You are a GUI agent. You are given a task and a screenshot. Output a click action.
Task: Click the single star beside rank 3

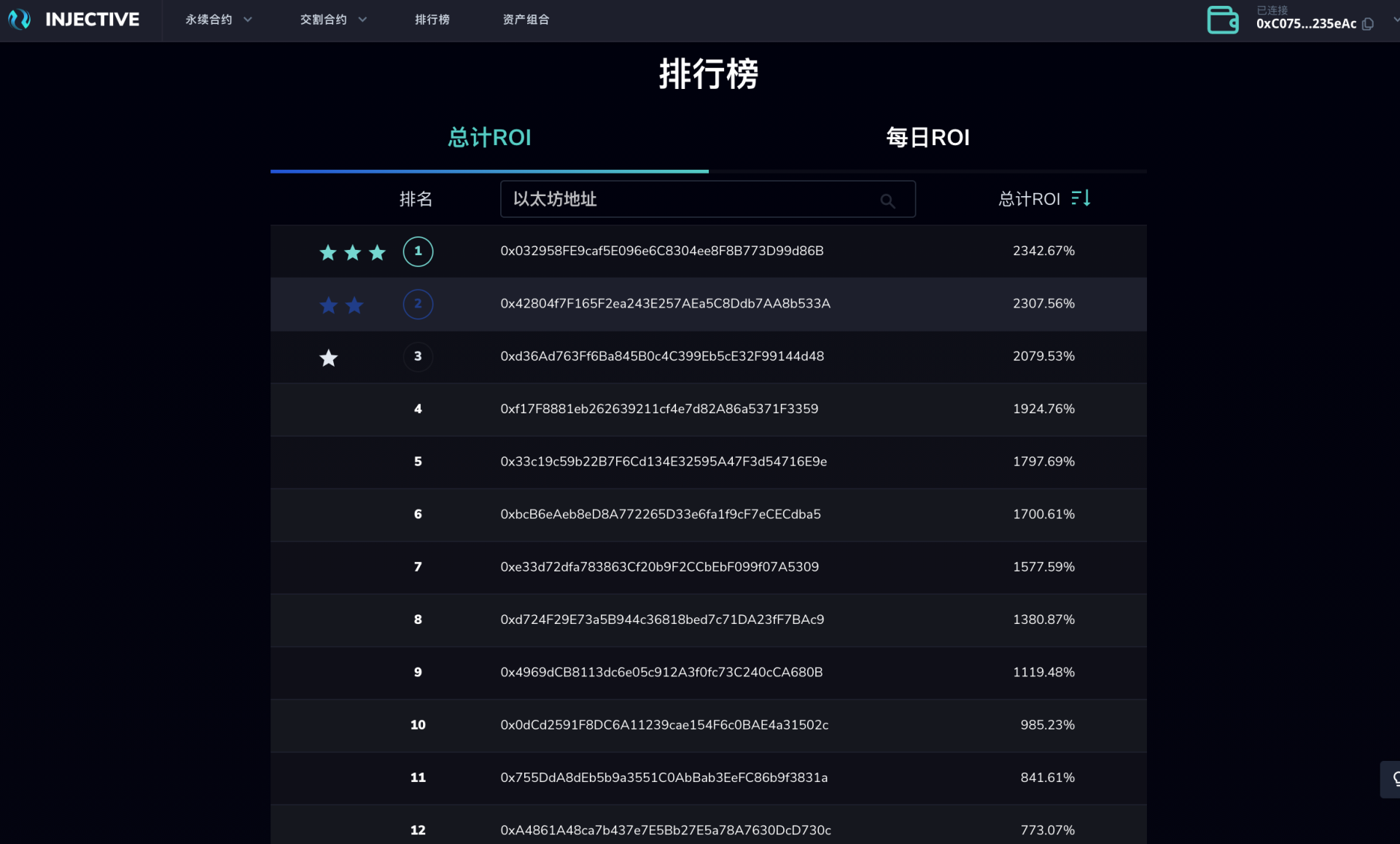click(x=328, y=357)
